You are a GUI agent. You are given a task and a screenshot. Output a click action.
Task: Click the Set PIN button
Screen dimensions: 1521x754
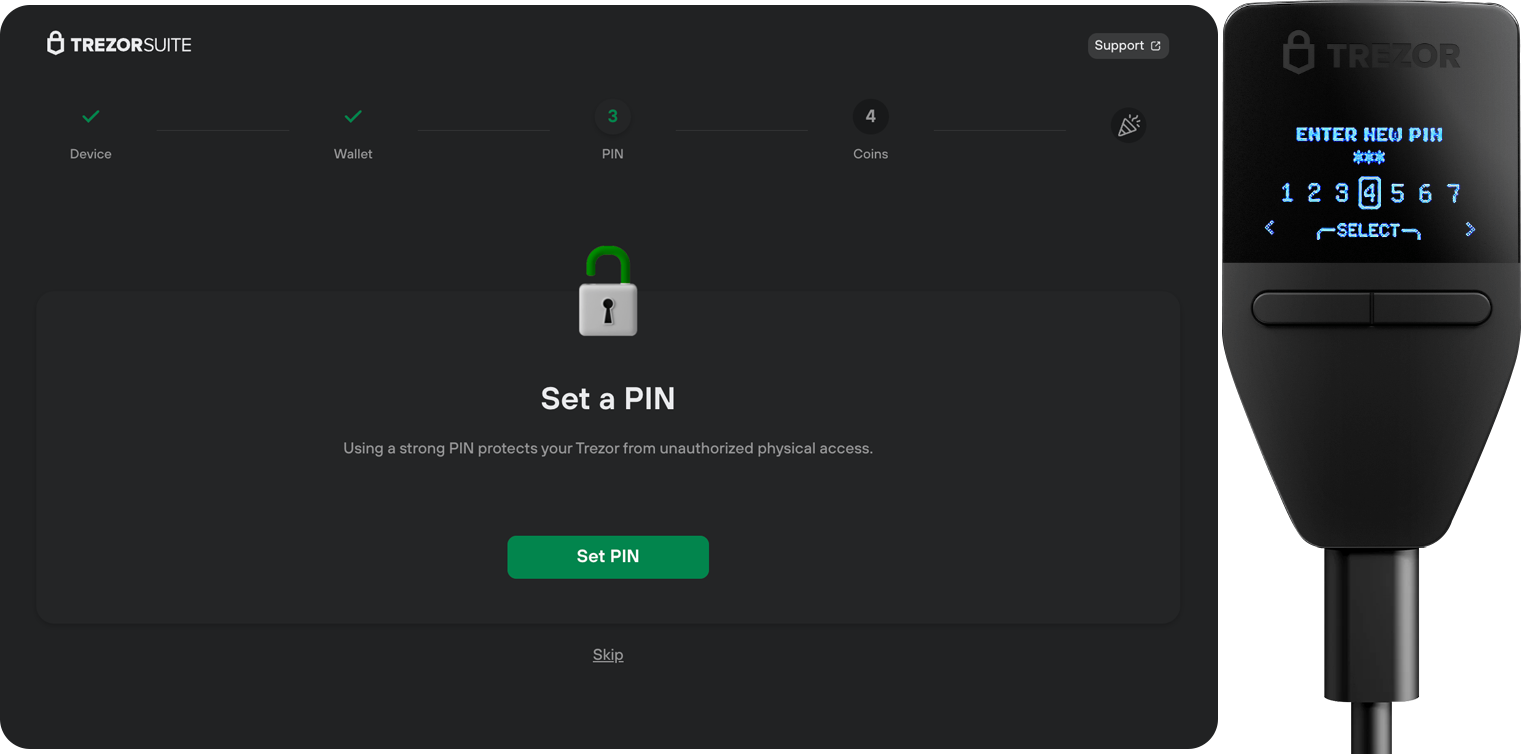coord(608,557)
